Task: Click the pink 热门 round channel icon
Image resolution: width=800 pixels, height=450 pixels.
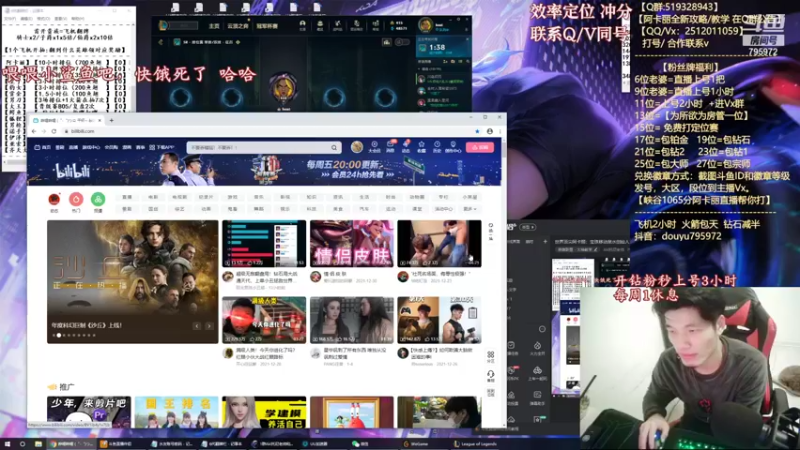Action: [76, 201]
